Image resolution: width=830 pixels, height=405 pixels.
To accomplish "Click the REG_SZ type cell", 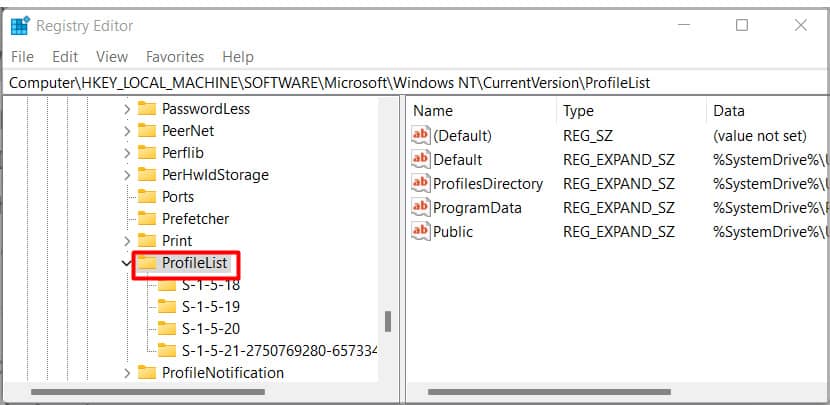I will [x=588, y=136].
